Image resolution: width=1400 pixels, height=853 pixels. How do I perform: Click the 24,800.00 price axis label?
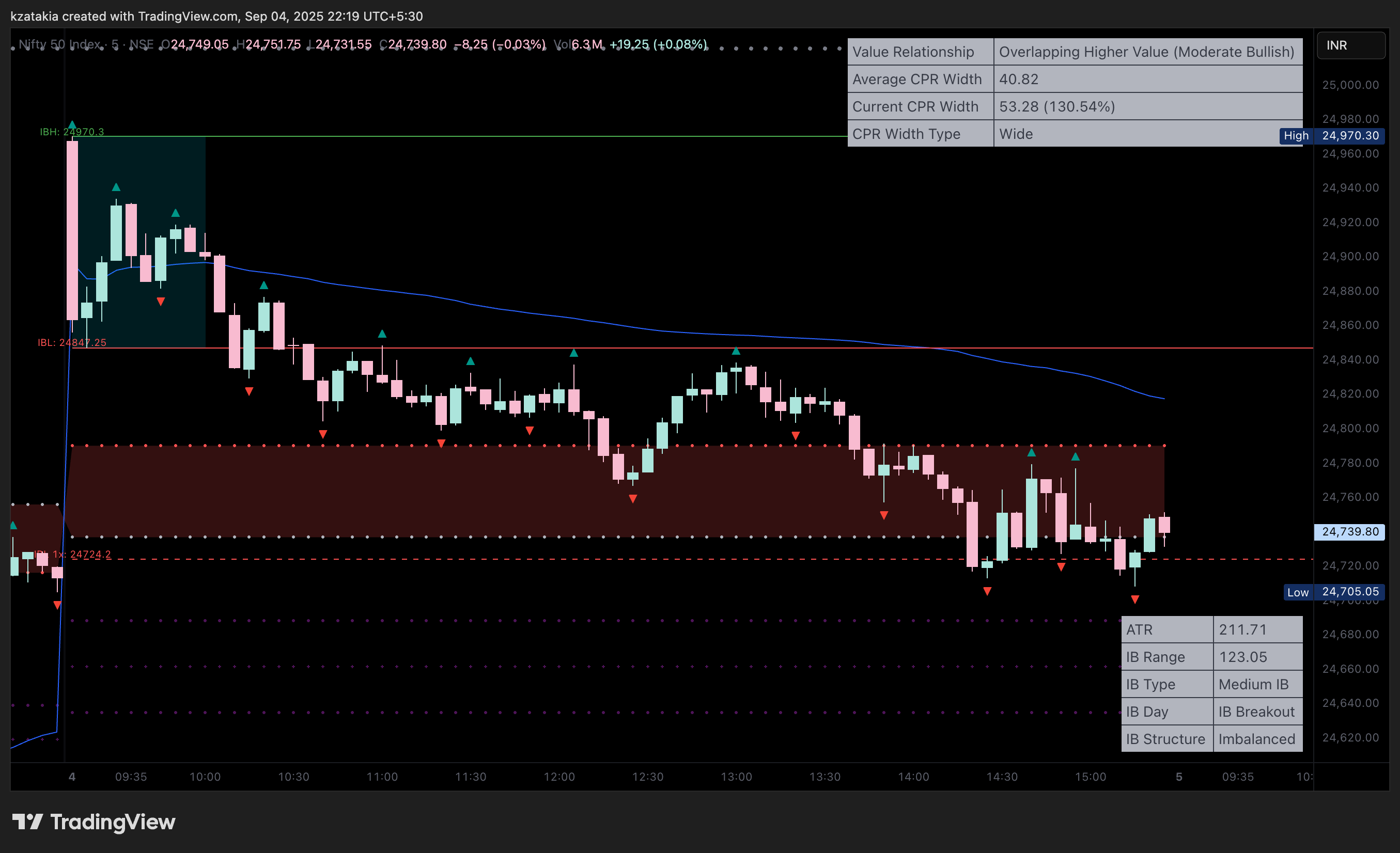pyautogui.click(x=1350, y=428)
